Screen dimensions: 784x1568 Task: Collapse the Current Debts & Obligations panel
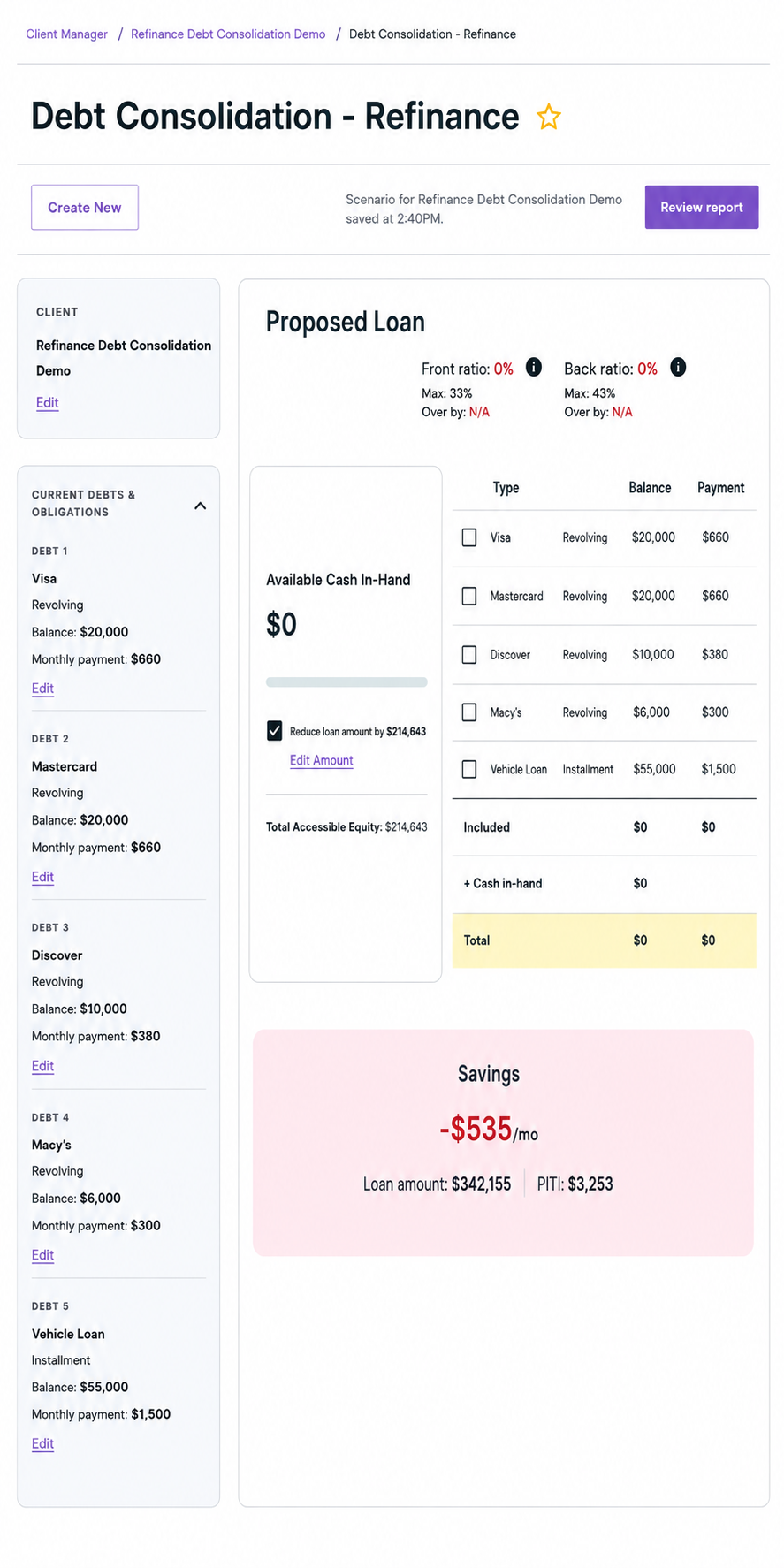point(201,506)
